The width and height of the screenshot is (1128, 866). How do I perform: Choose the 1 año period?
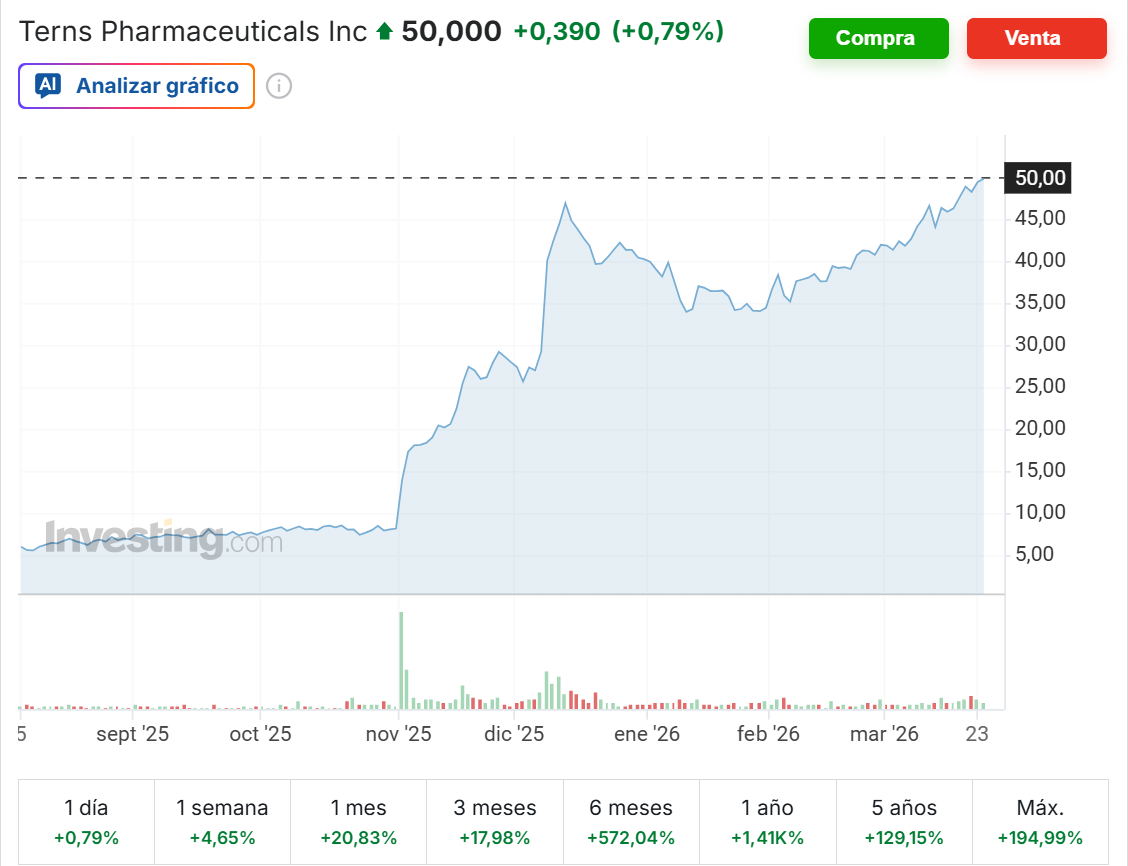(767, 822)
